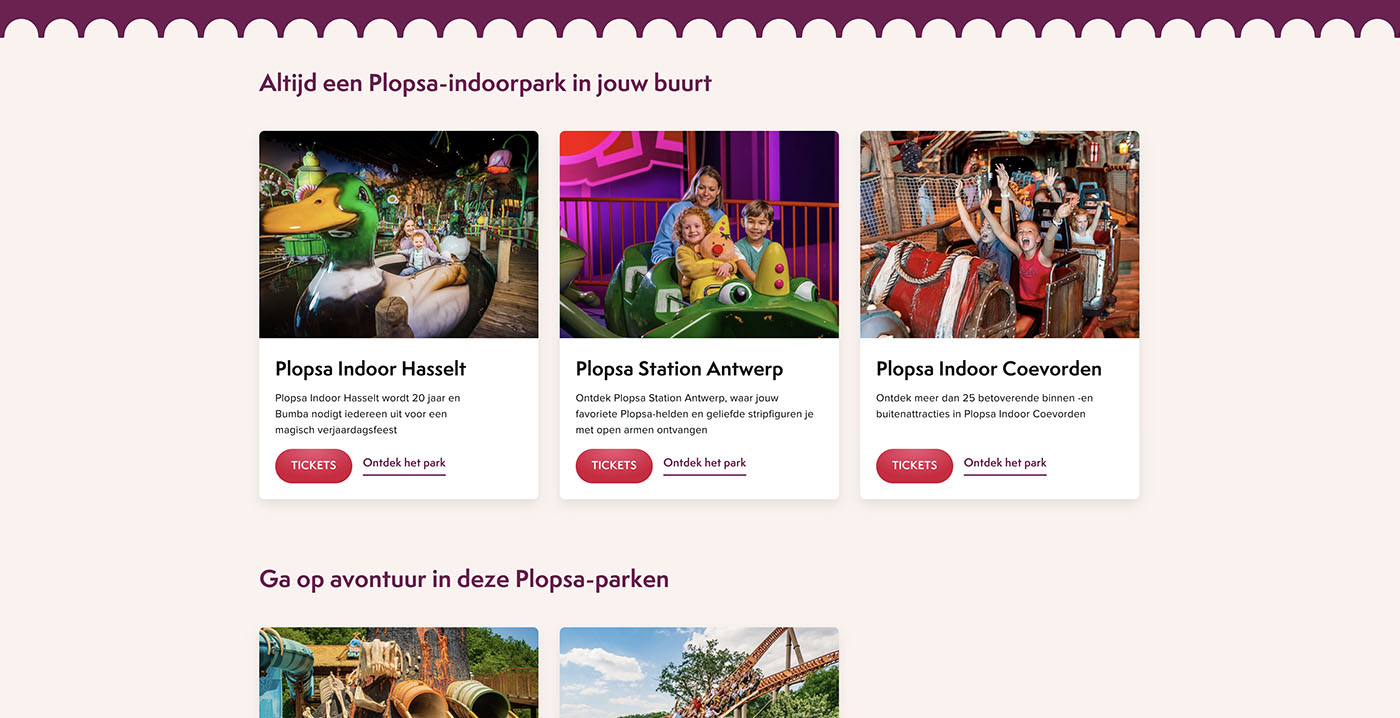Viewport: 1400px width, 718px height.
Task: Select the 'Plopsa Station Antwerp' card title
Action: pyautogui.click(x=679, y=368)
